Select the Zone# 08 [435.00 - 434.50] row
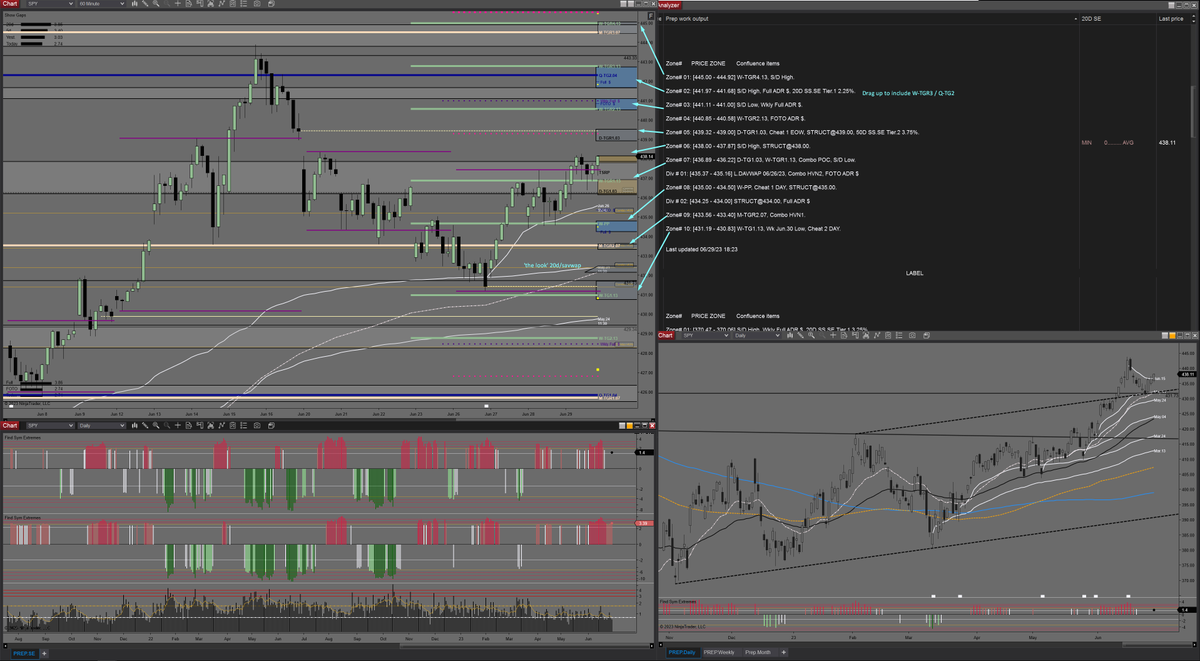 (751, 187)
